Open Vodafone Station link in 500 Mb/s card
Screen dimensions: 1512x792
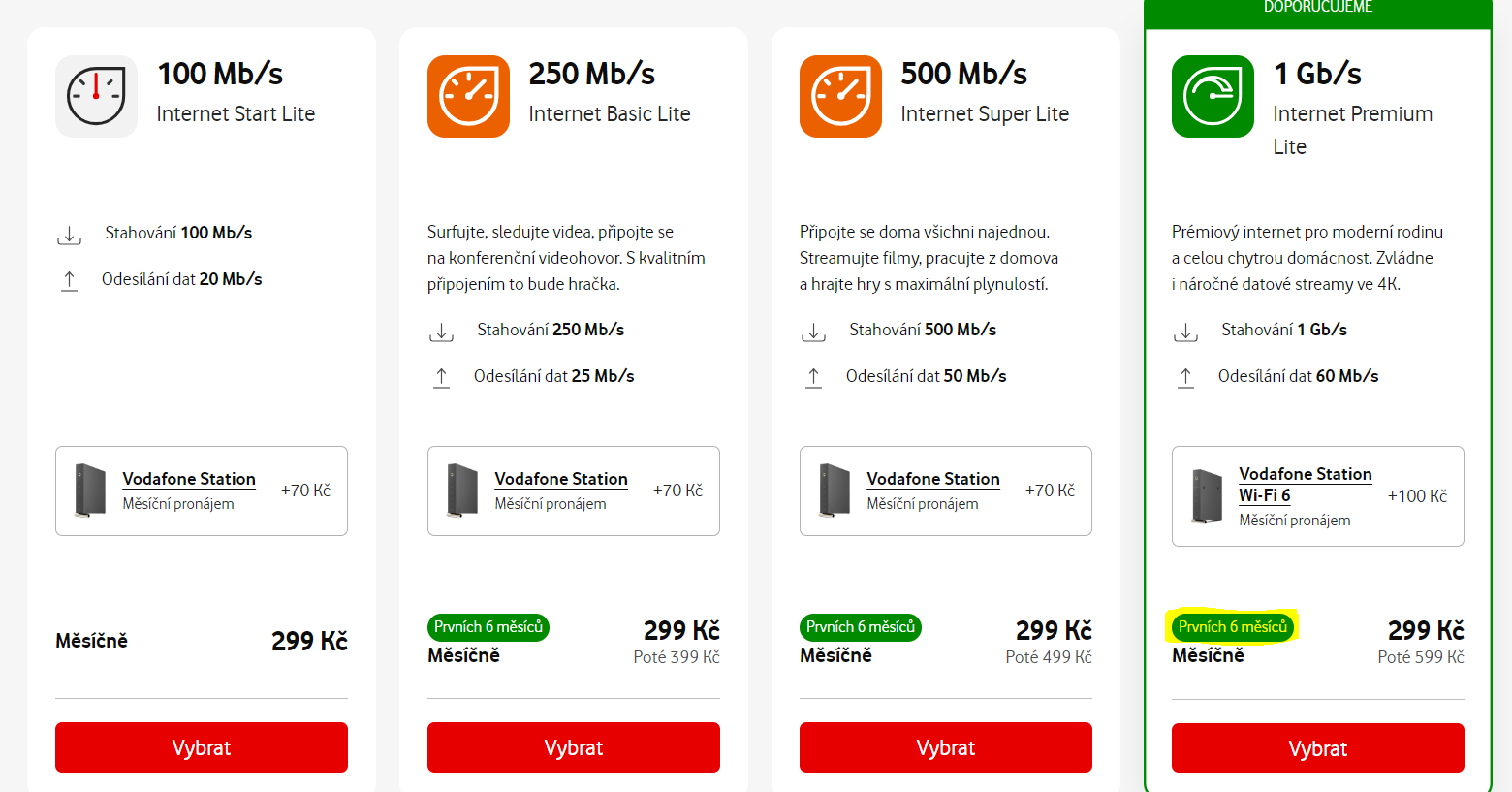tap(933, 479)
